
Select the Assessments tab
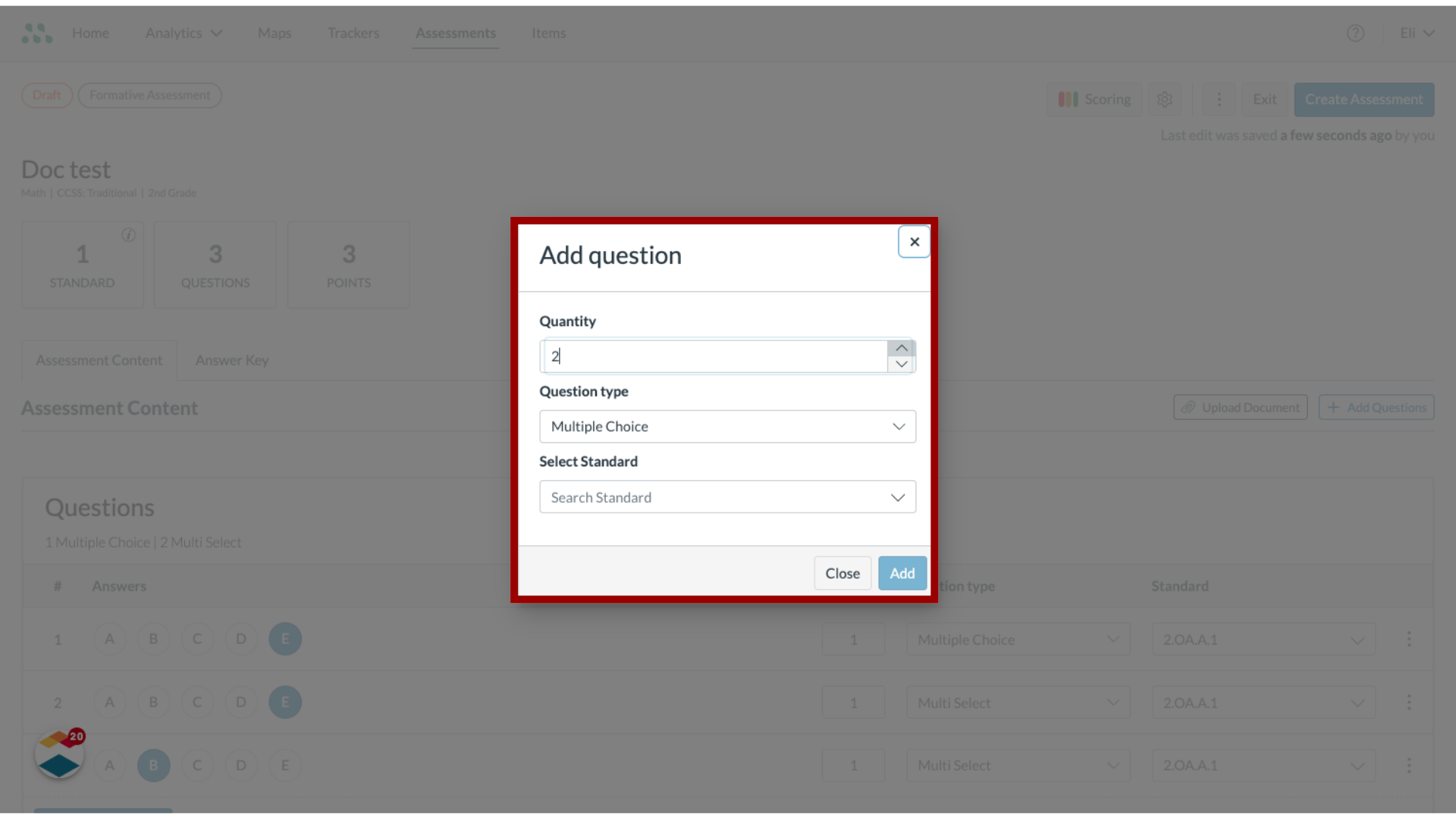coord(456,33)
